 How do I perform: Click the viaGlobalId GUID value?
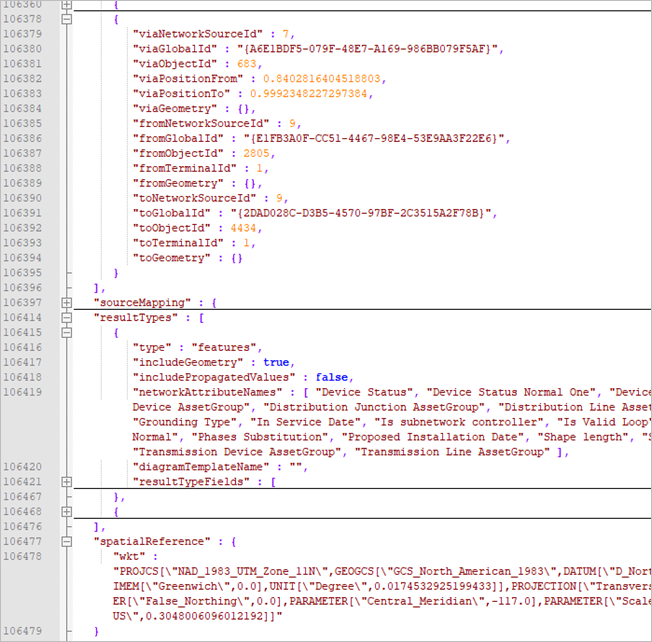point(368,49)
